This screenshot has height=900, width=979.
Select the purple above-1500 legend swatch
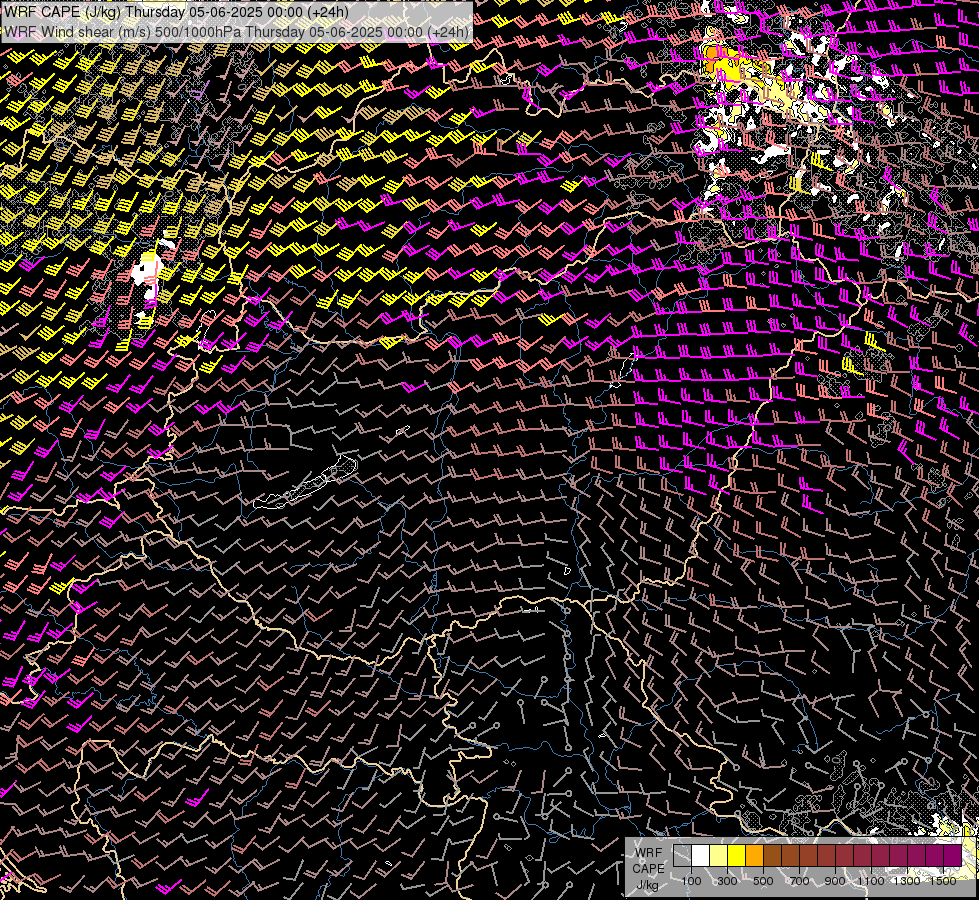[x=952, y=856]
